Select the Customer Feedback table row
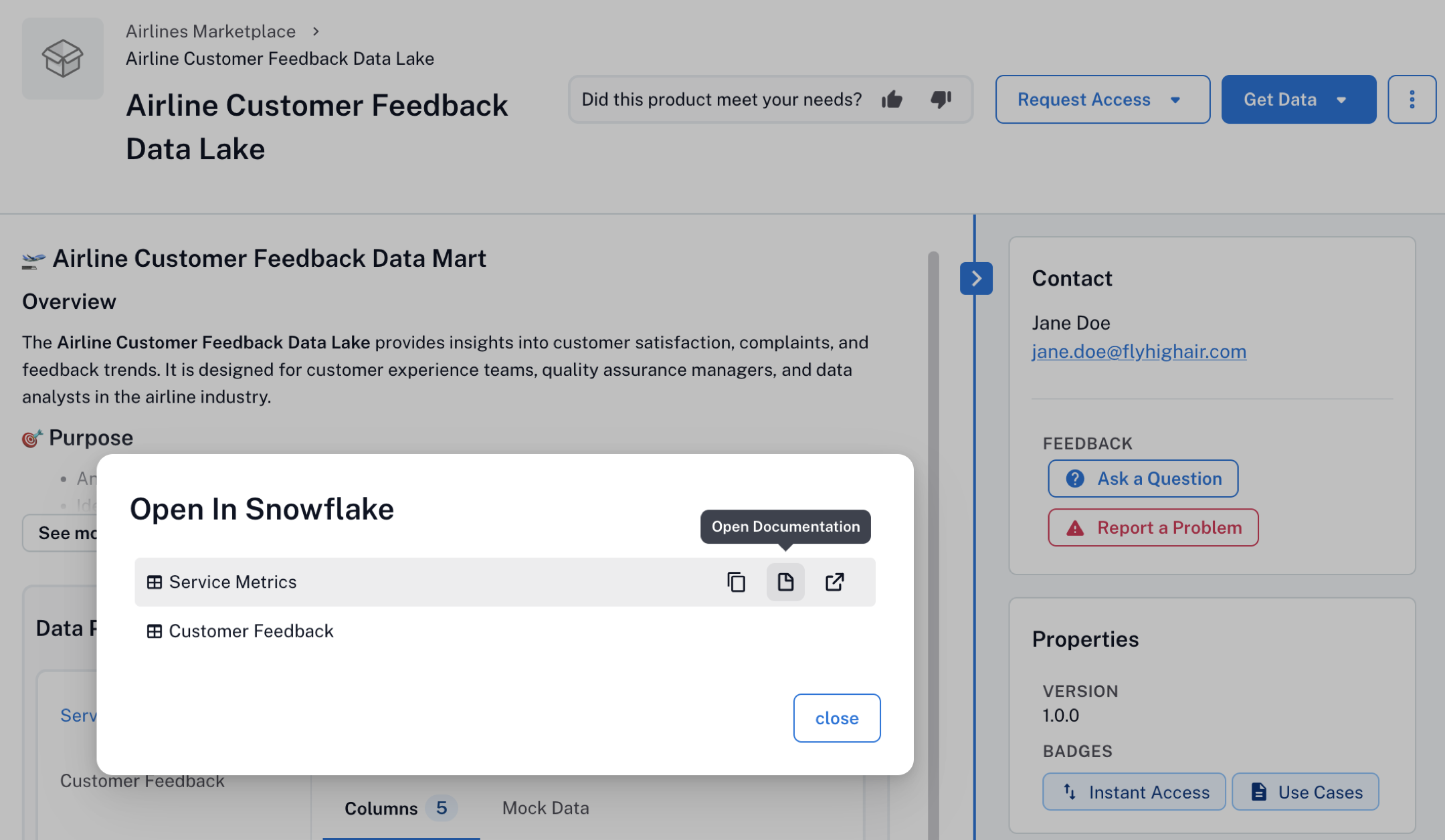 point(251,631)
